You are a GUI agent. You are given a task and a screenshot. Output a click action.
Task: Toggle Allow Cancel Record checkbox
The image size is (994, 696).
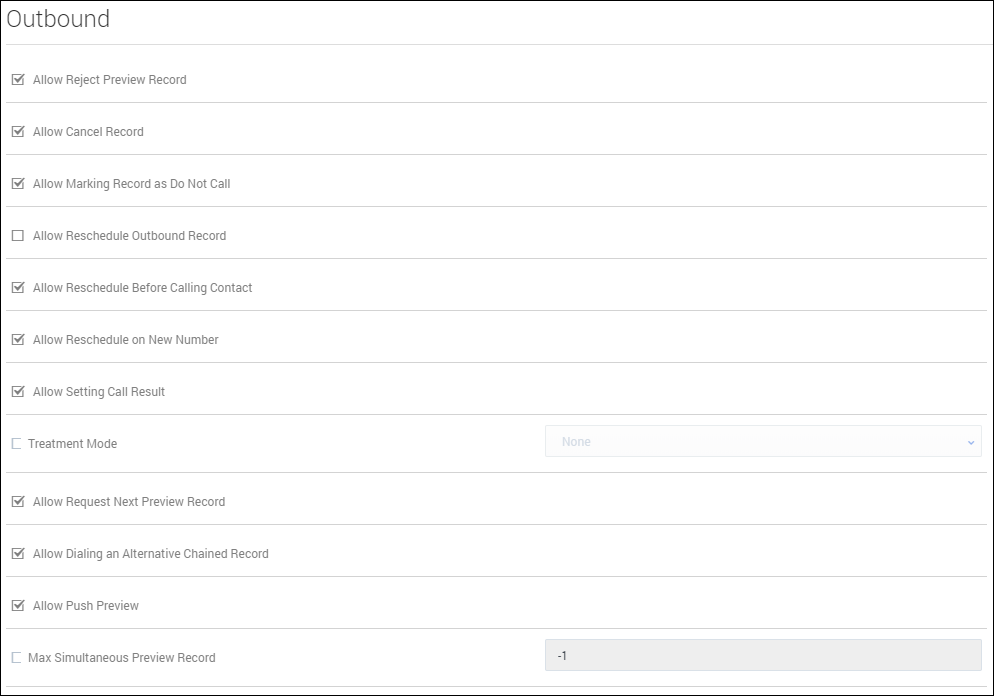[x=18, y=132]
